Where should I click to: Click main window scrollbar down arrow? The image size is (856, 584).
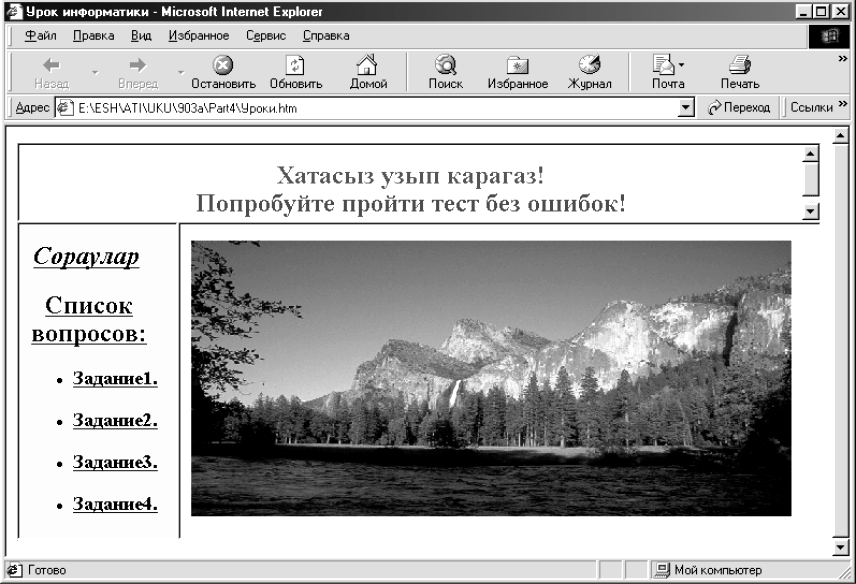(x=841, y=546)
